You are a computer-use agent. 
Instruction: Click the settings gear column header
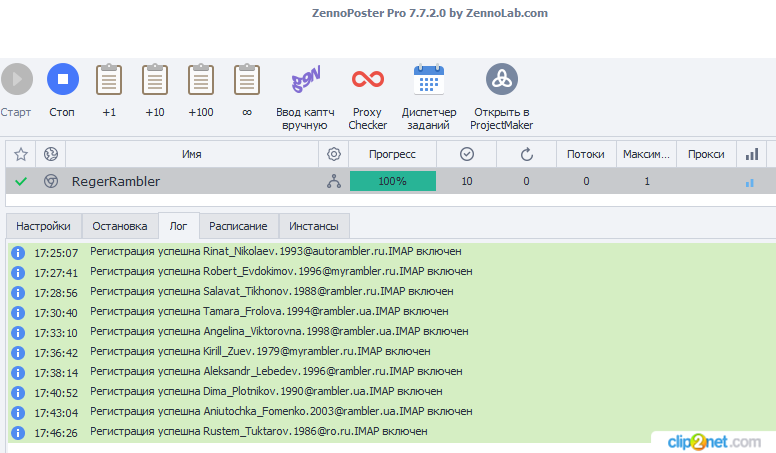(334, 154)
